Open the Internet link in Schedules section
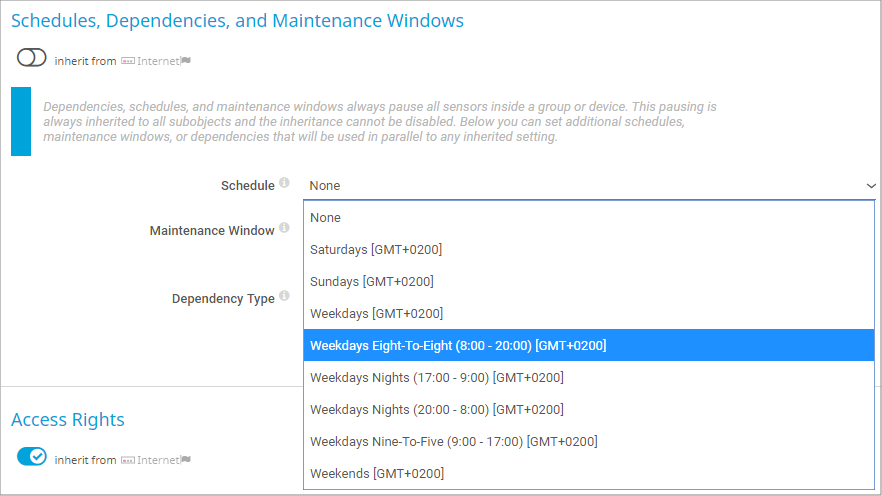This screenshot has width=882, height=496. 158,61
